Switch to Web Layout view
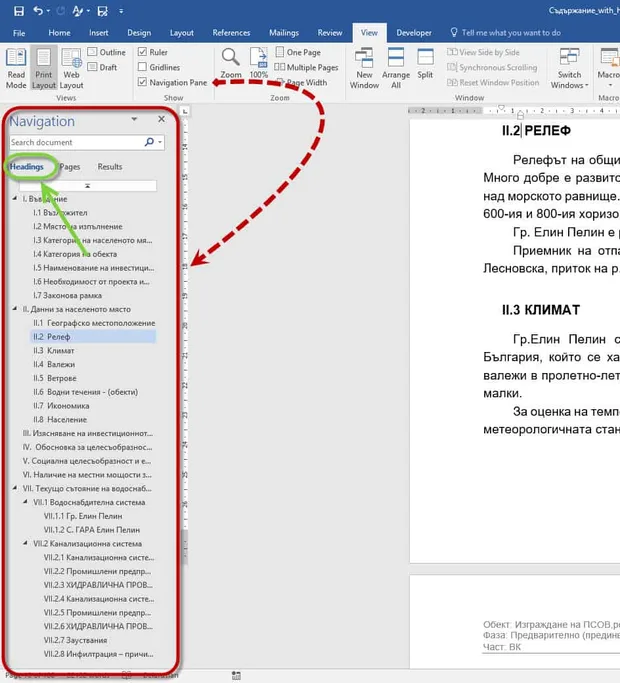The height and width of the screenshot is (683, 620). pyautogui.click(x=71, y=69)
